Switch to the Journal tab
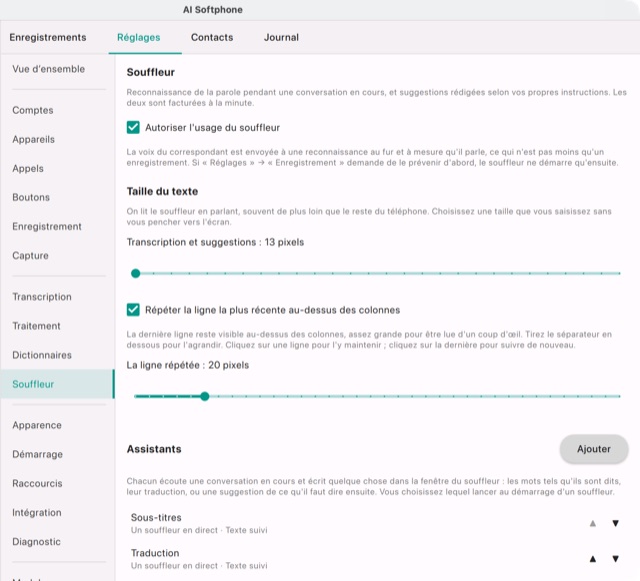The height and width of the screenshot is (581, 640). pos(281,37)
